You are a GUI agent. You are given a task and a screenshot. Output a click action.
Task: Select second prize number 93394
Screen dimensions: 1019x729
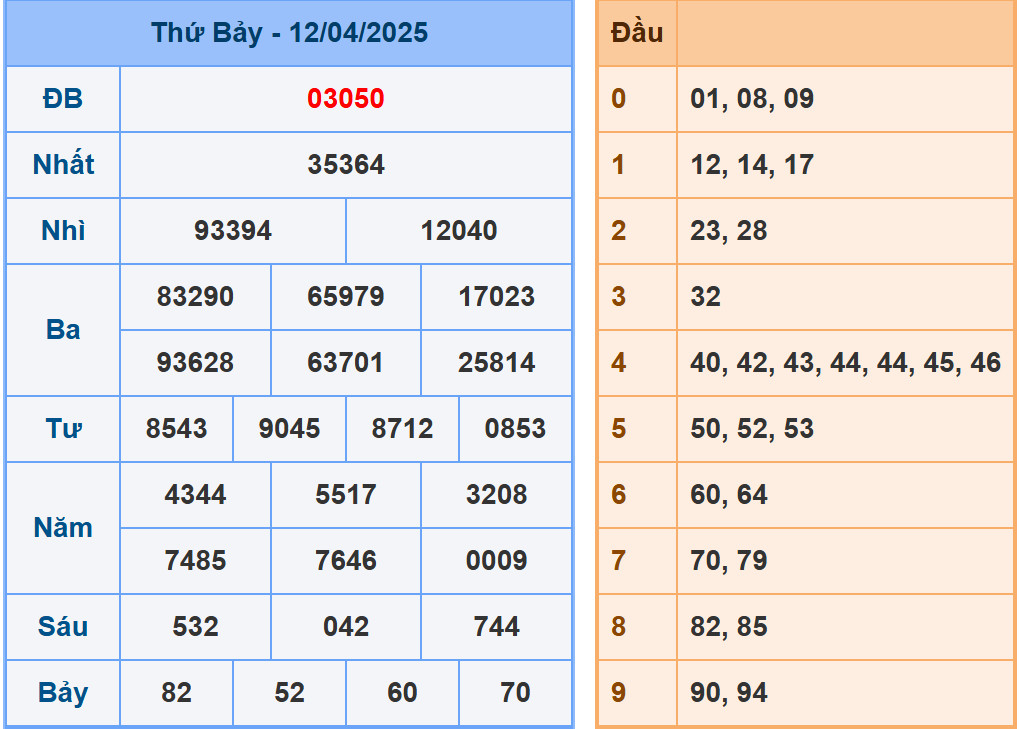tap(233, 231)
